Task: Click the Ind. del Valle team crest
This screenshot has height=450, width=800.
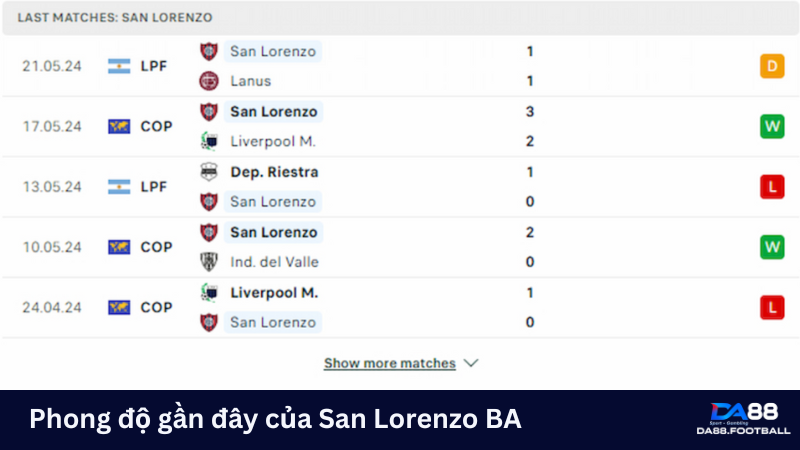Action: coord(209,262)
